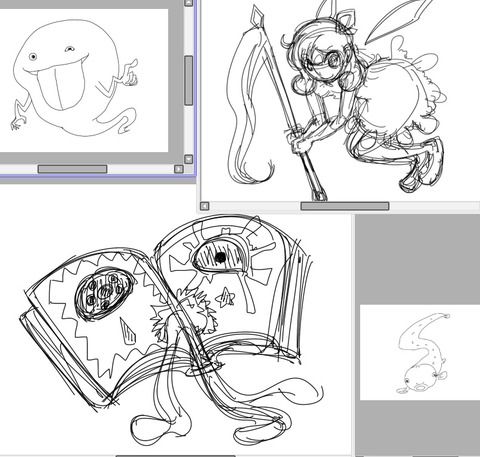
Task: Click the vertical scrollbar thumb beside ghost sketch
Action: 189,80
